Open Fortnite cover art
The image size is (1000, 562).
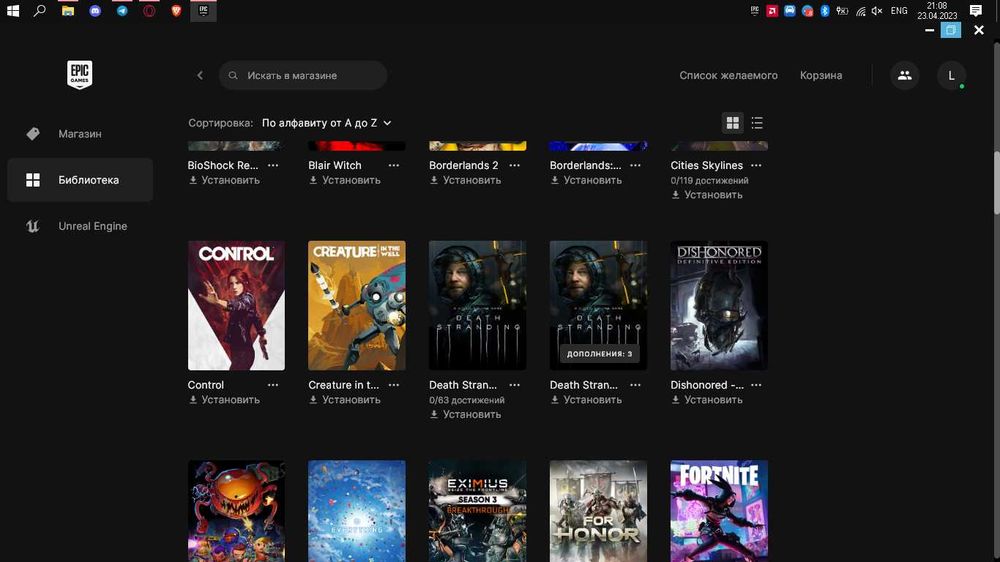pos(719,511)
